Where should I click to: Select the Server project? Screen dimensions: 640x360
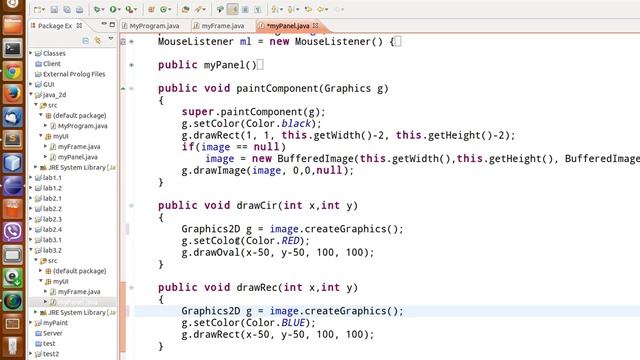click(x=53, y=333)
